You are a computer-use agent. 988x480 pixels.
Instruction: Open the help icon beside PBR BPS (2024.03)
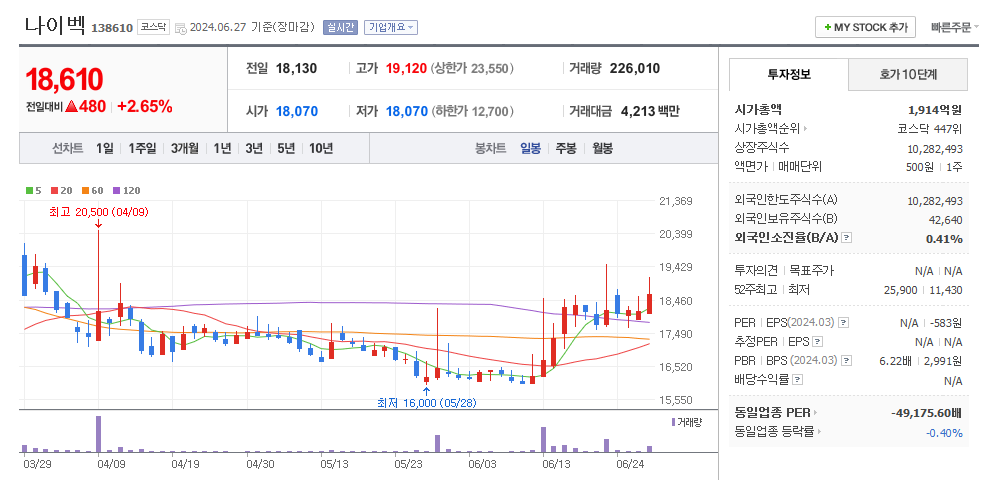pos(846,361)
